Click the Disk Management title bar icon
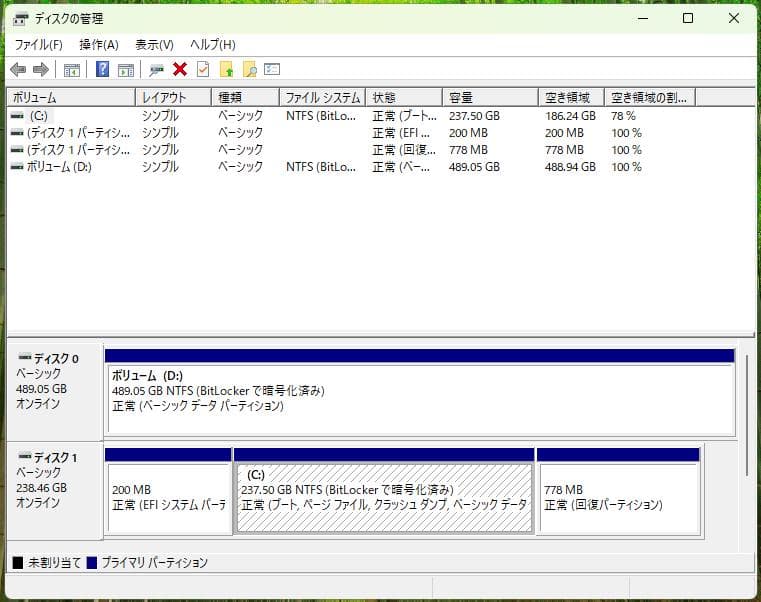 20,19
